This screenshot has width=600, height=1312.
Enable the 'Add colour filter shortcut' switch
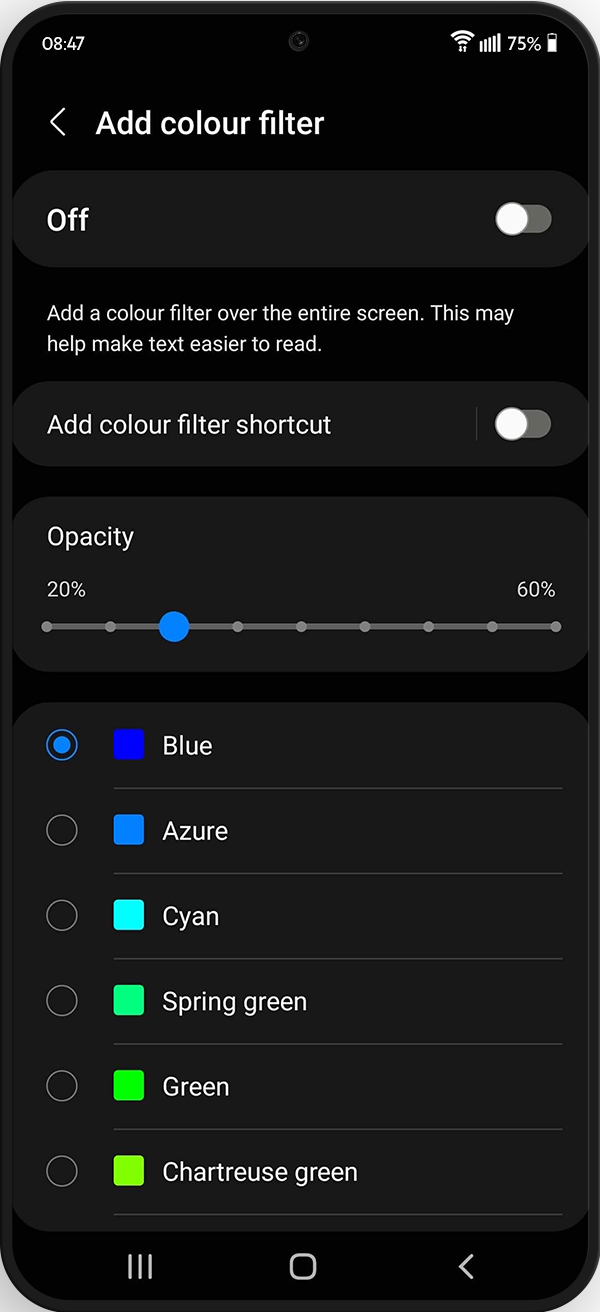[524, 424]
